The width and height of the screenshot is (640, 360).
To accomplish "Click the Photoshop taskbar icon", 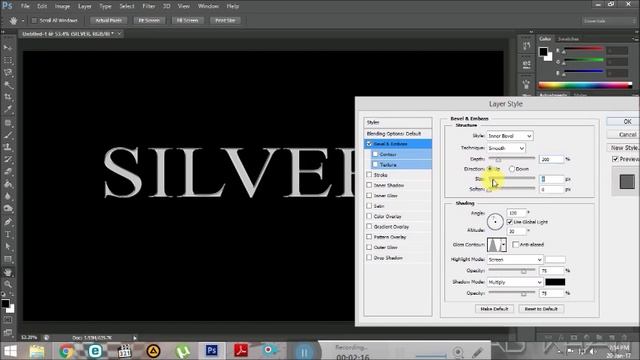I will (x=211, y=351).
